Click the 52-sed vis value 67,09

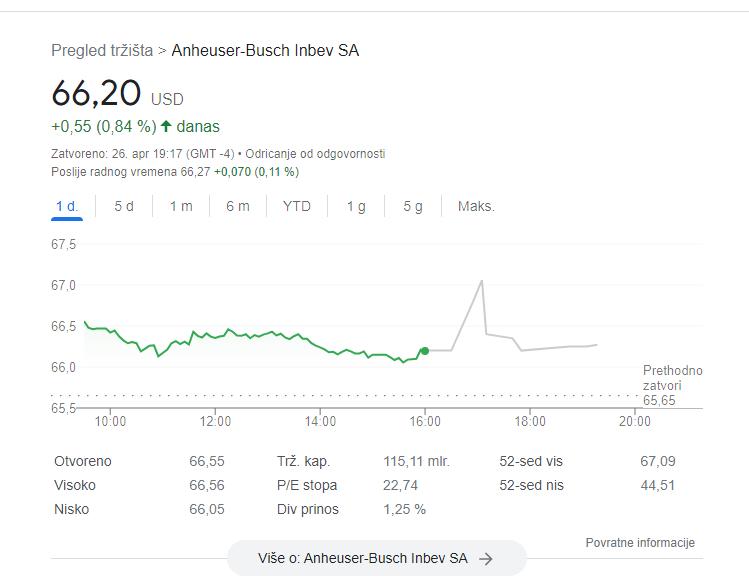click(658, 461)
